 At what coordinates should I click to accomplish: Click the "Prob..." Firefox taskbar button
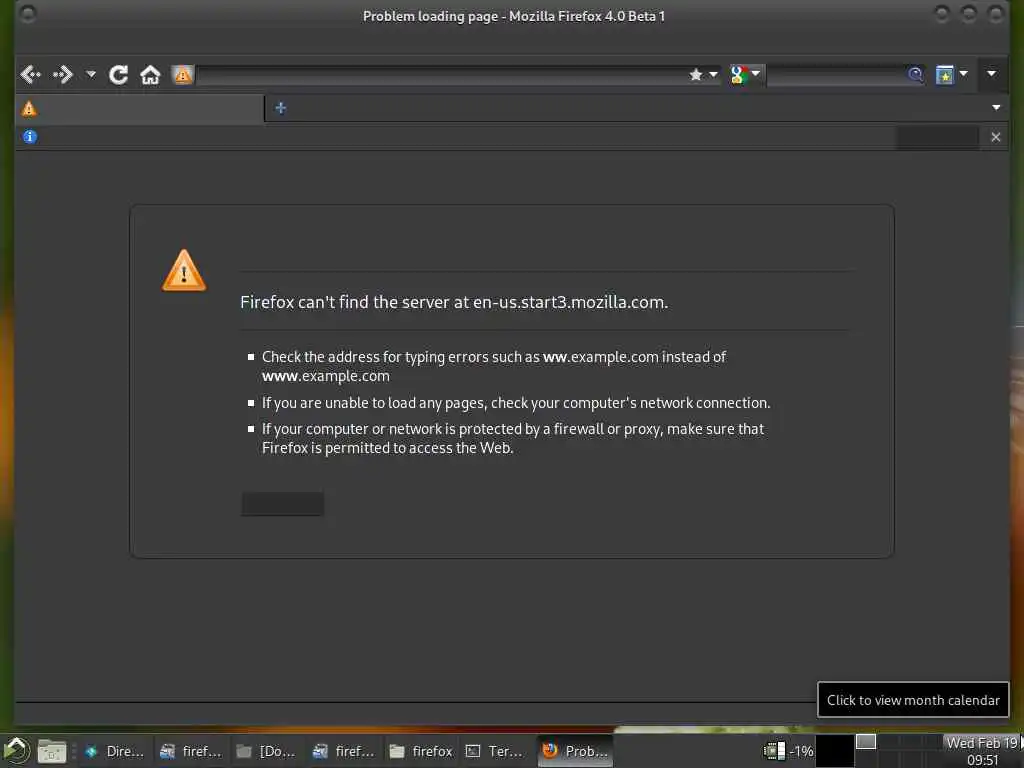tap(575, 751)
